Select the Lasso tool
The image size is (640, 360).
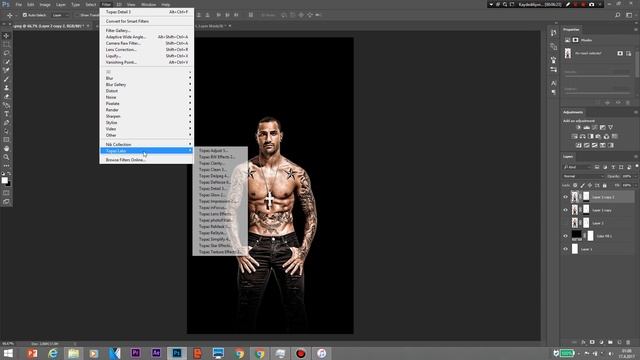pos(6,53)
